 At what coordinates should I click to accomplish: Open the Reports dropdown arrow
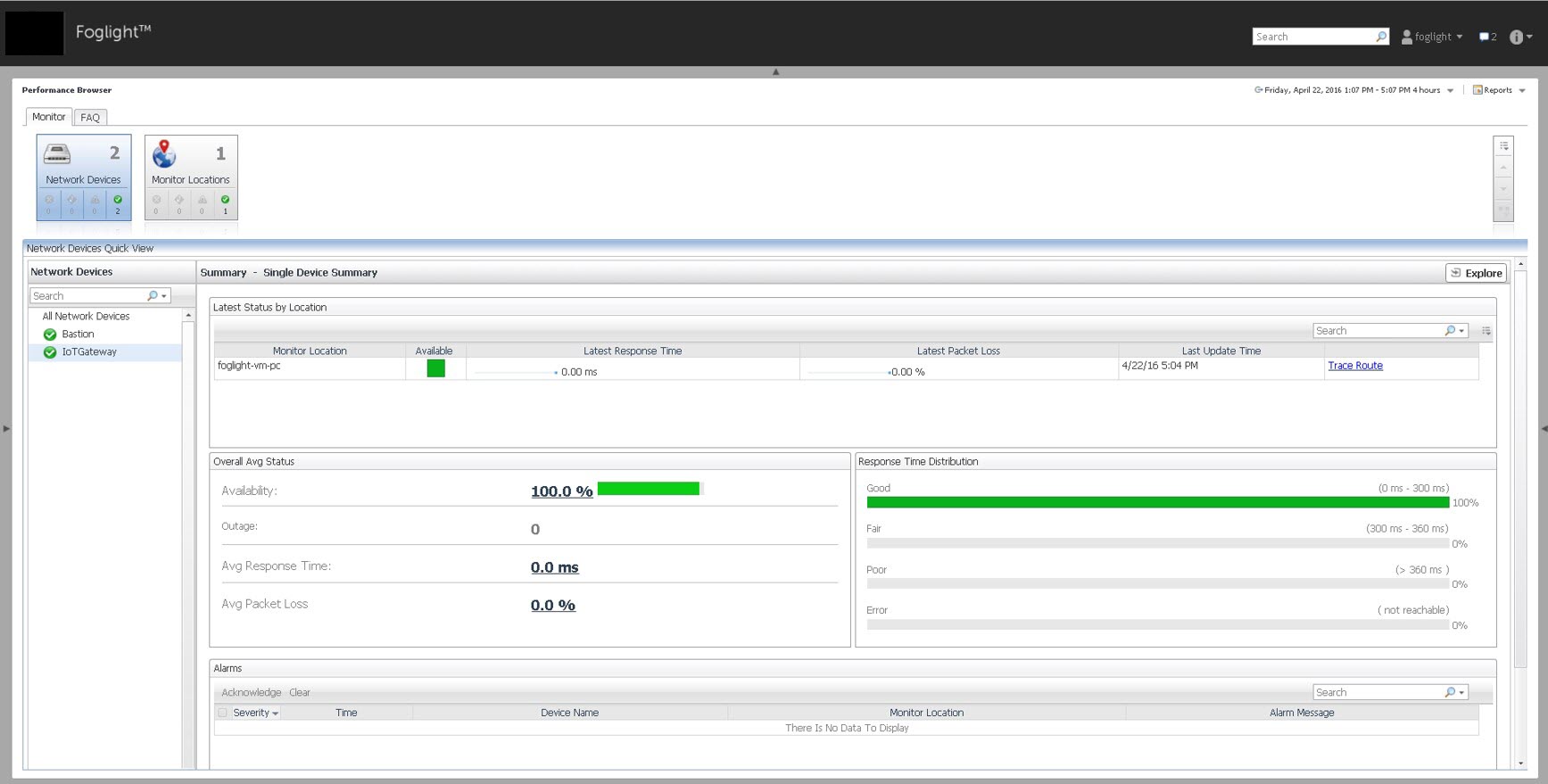point(1522,91)
